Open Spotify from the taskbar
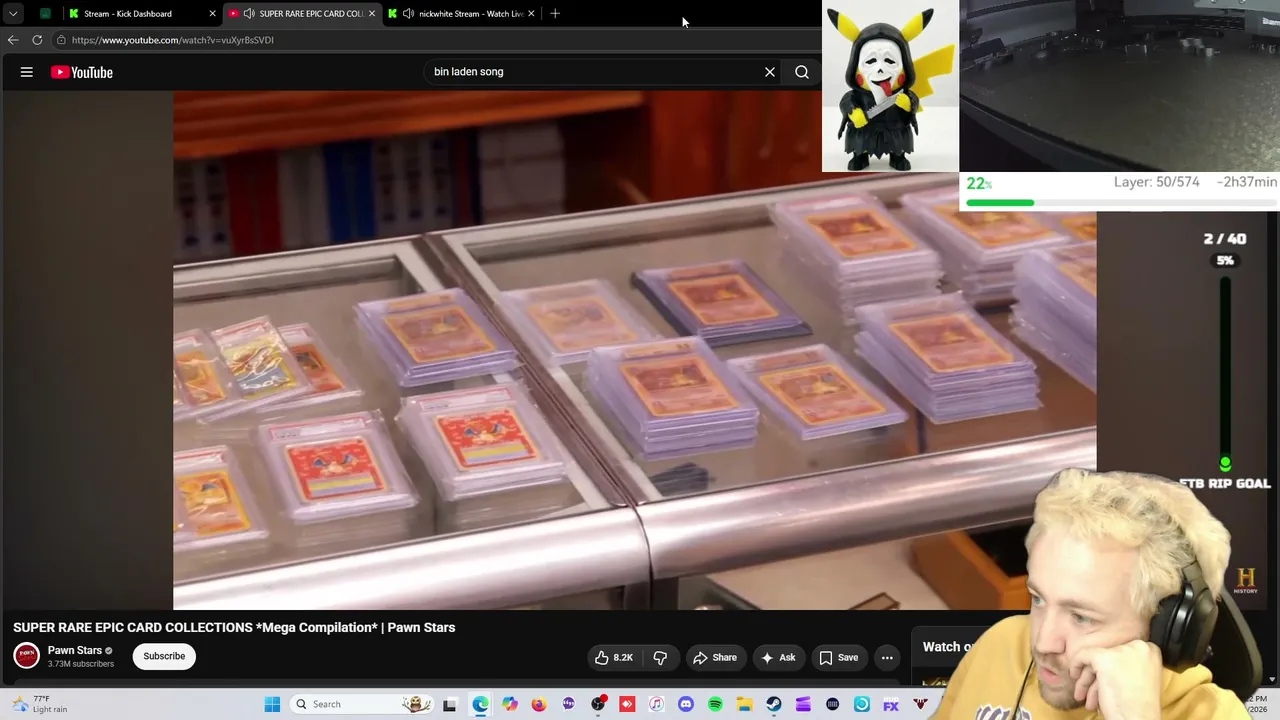 coord(715,704)
